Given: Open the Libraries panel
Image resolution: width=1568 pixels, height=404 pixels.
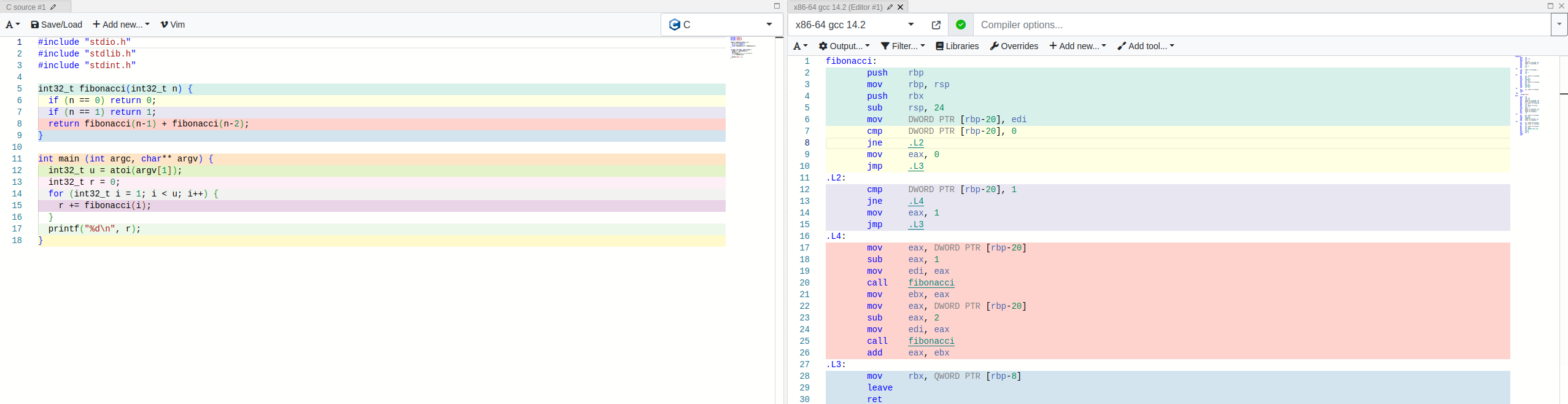Looking at the screenshot, I should pyautogui.click(x=957, y=46).
